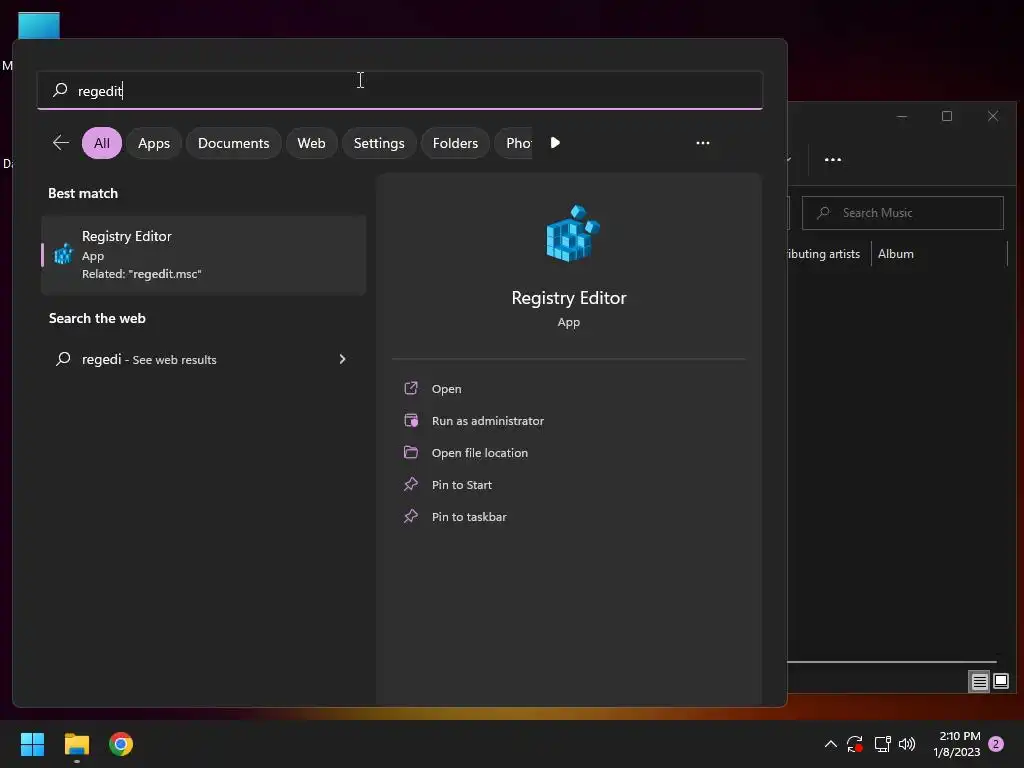Click the magnifier icon in search box
Viewport: 1024px width, 768px height.
[x=60, y=89]
